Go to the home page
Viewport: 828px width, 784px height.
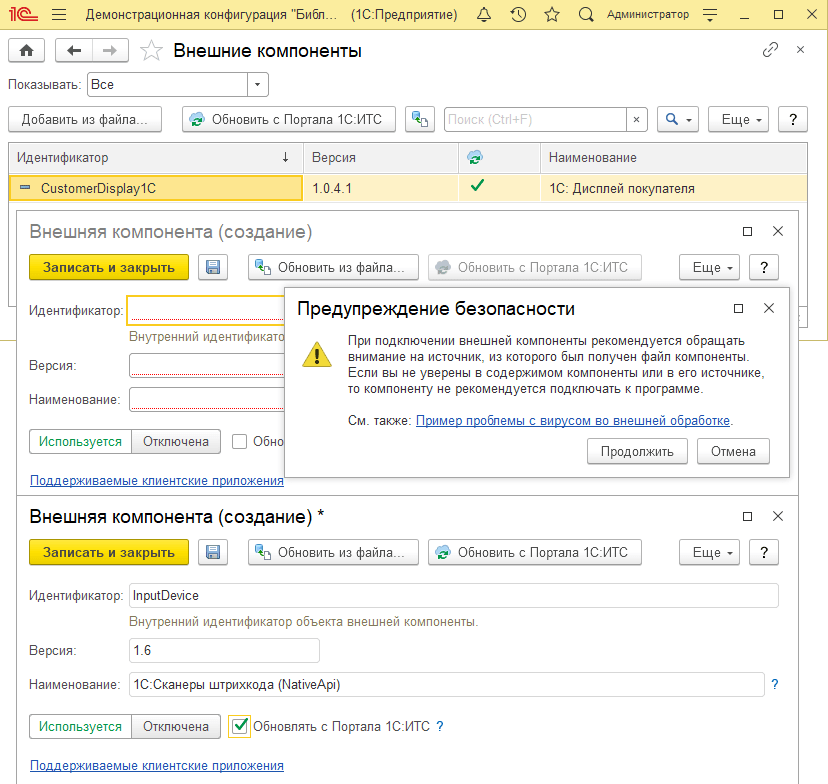pos(26,51)
